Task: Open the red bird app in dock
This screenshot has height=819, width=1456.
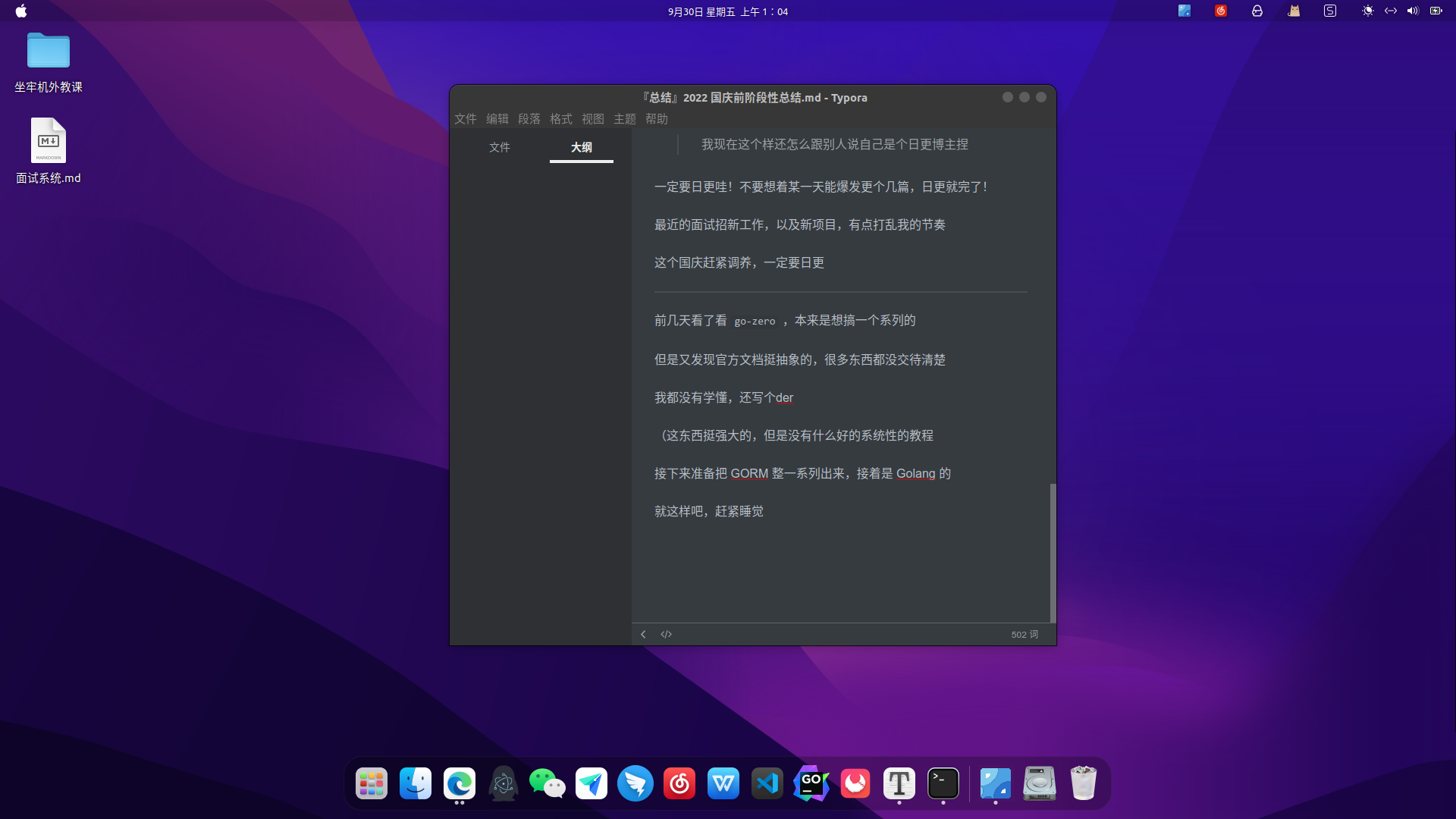Action: [855, 783]
